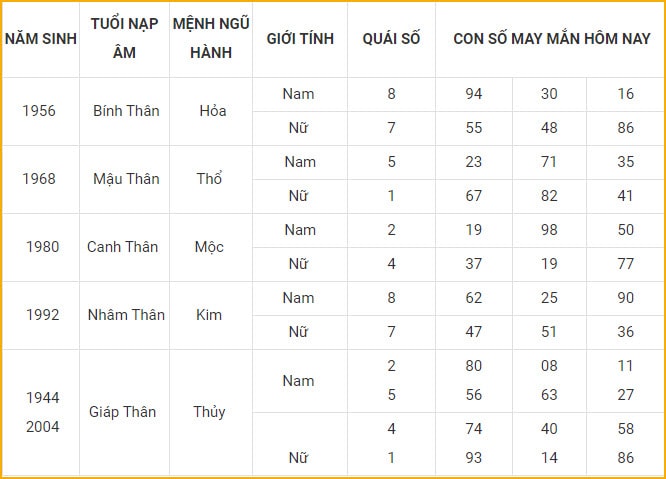Select the TUỔI NẠP ÂM header
The width and height of the screenshot is (666, 479).
click(x=124, y=39)
